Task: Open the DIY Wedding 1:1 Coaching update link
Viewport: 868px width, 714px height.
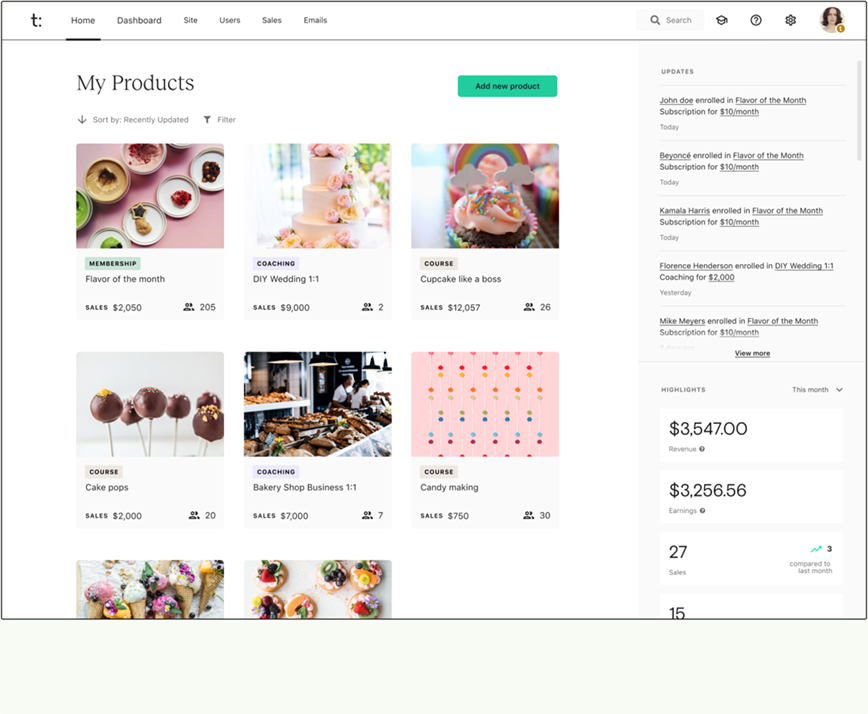Action: tap(804, 266)
